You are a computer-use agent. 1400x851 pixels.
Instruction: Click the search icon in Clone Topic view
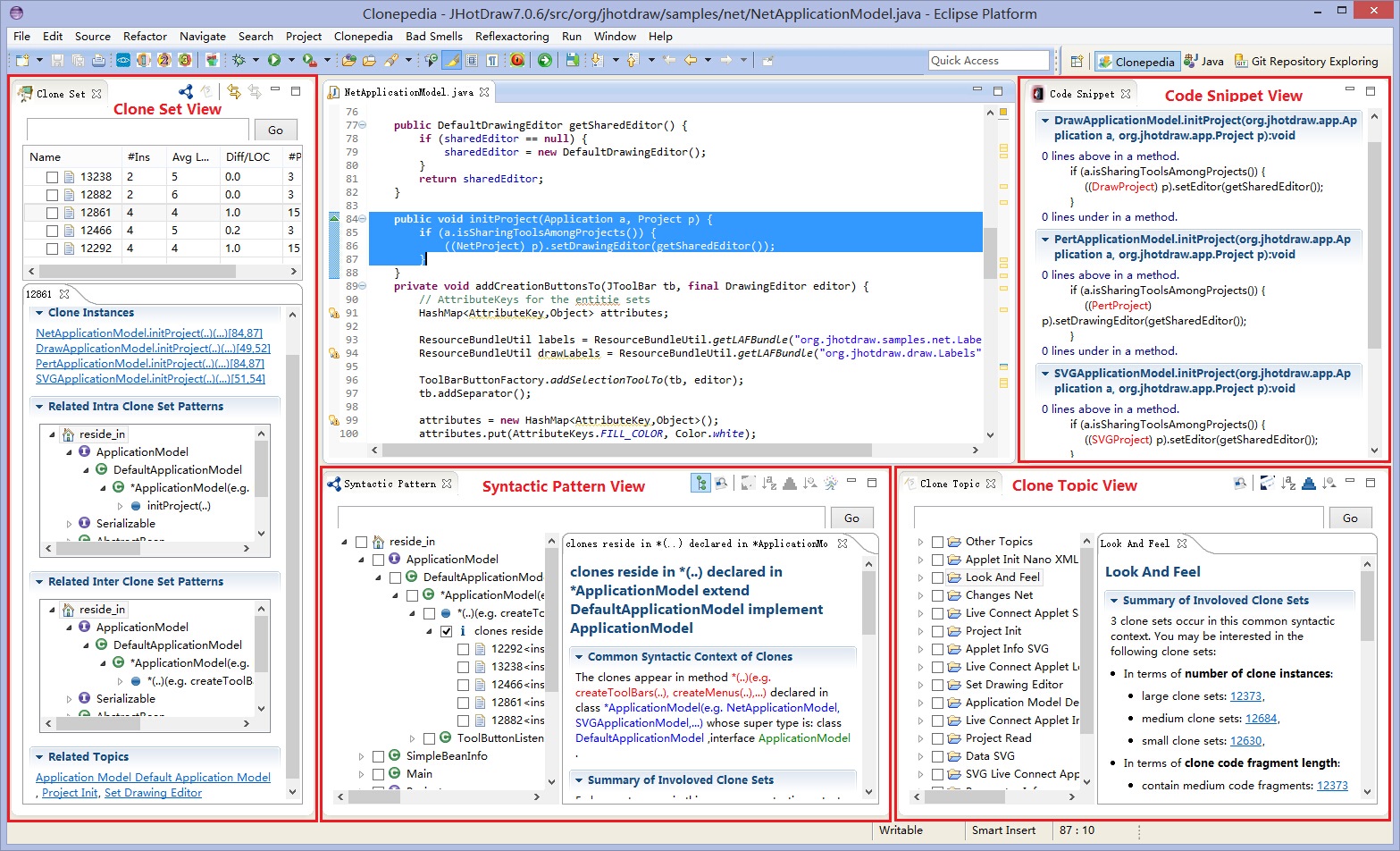point(1240,483)
